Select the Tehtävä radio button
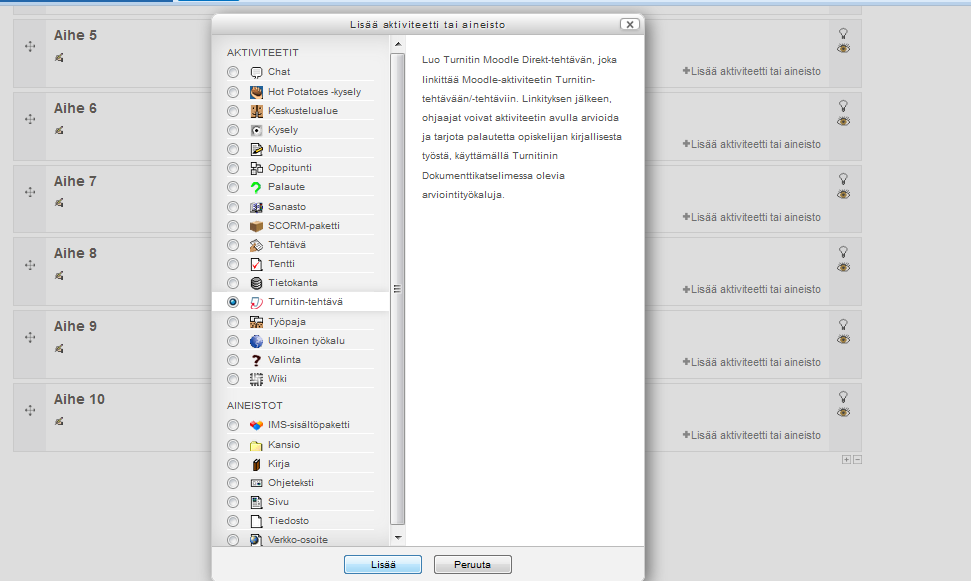Viewport: 971px width, 581px height. (233, 245)
